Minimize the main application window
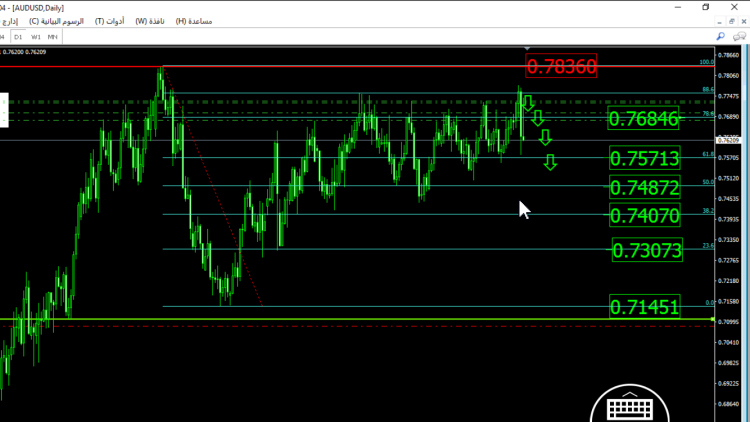Image resolution: width=750 pixels, height=422 pixels. [x=678, y=7]
